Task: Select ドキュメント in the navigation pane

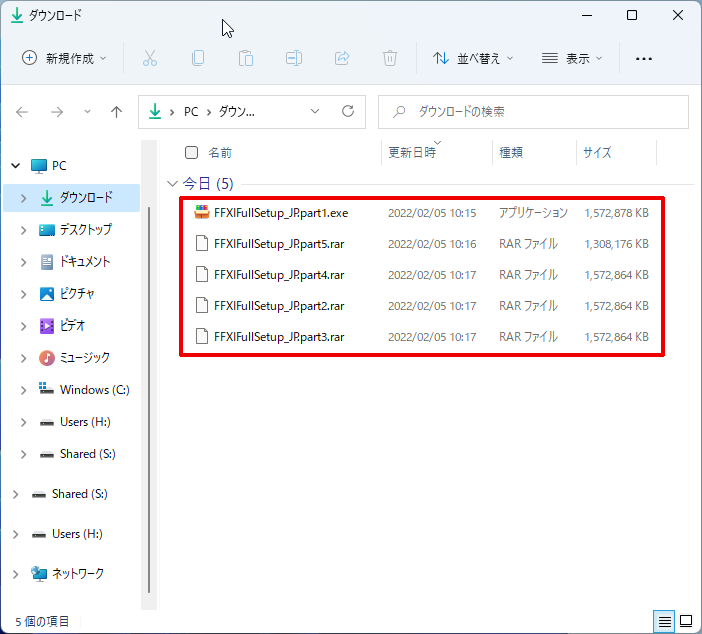Action: click(85, 261)
